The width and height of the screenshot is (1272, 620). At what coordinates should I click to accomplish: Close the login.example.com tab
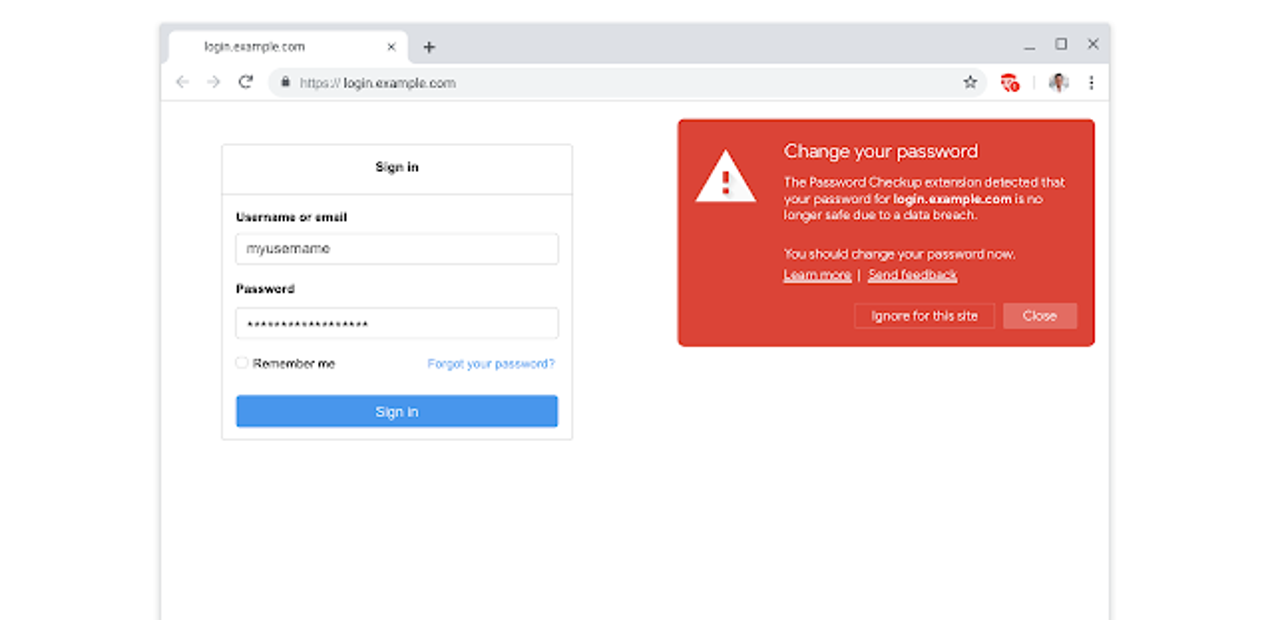click(x=391, y=47)
